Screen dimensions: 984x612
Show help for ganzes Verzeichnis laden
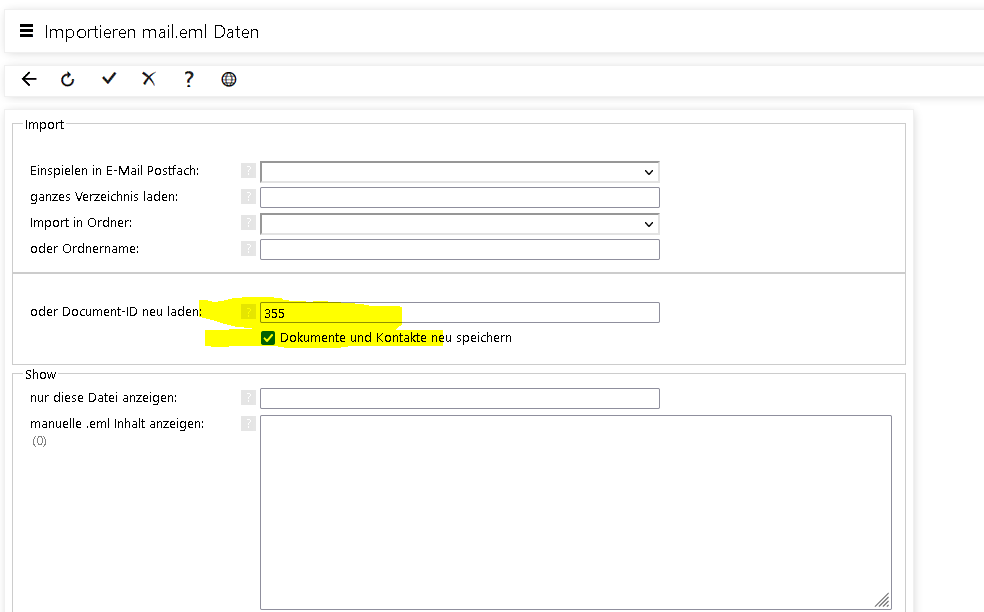pyautogui.click(x=248, y=197)
